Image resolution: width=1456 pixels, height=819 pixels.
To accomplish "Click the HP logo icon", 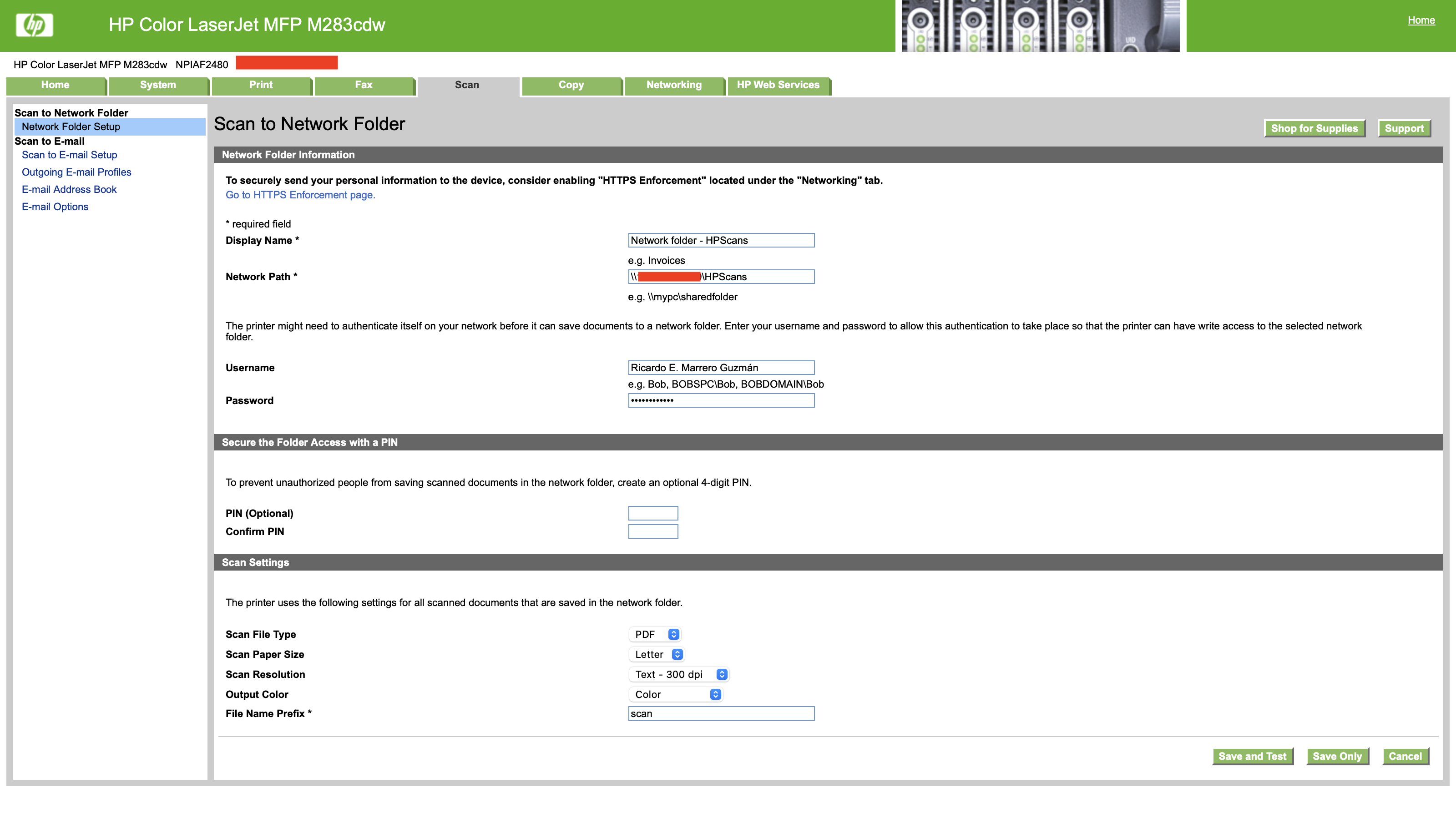I will [x=35, y=25].
